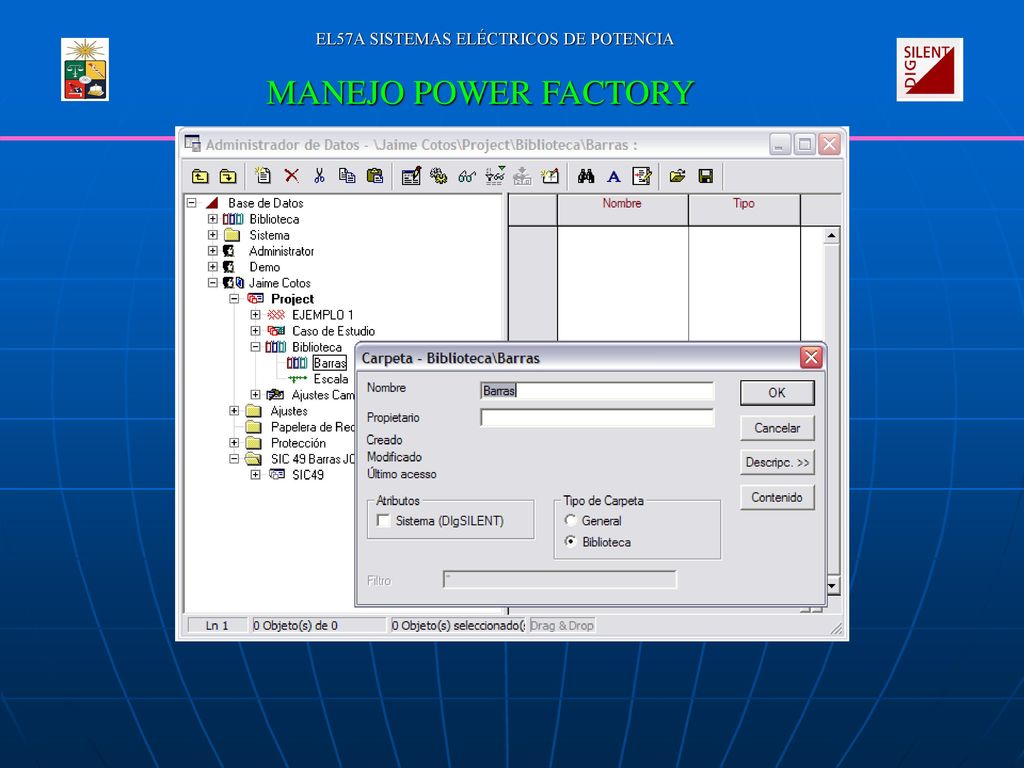Select the Sistema tree item
1024x768 pixels.
point(269,235)
